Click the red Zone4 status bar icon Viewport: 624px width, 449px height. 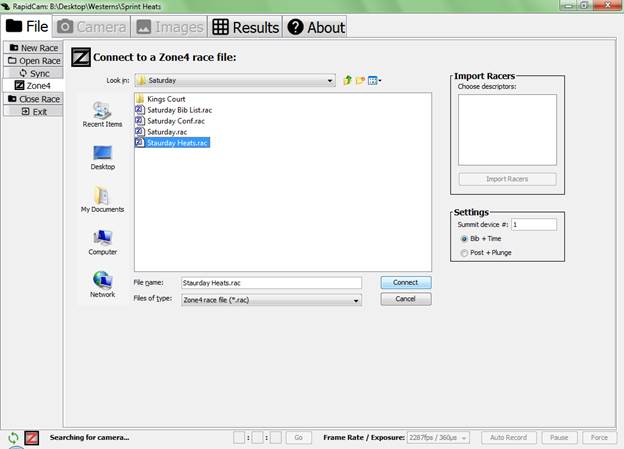coord(31,438)
